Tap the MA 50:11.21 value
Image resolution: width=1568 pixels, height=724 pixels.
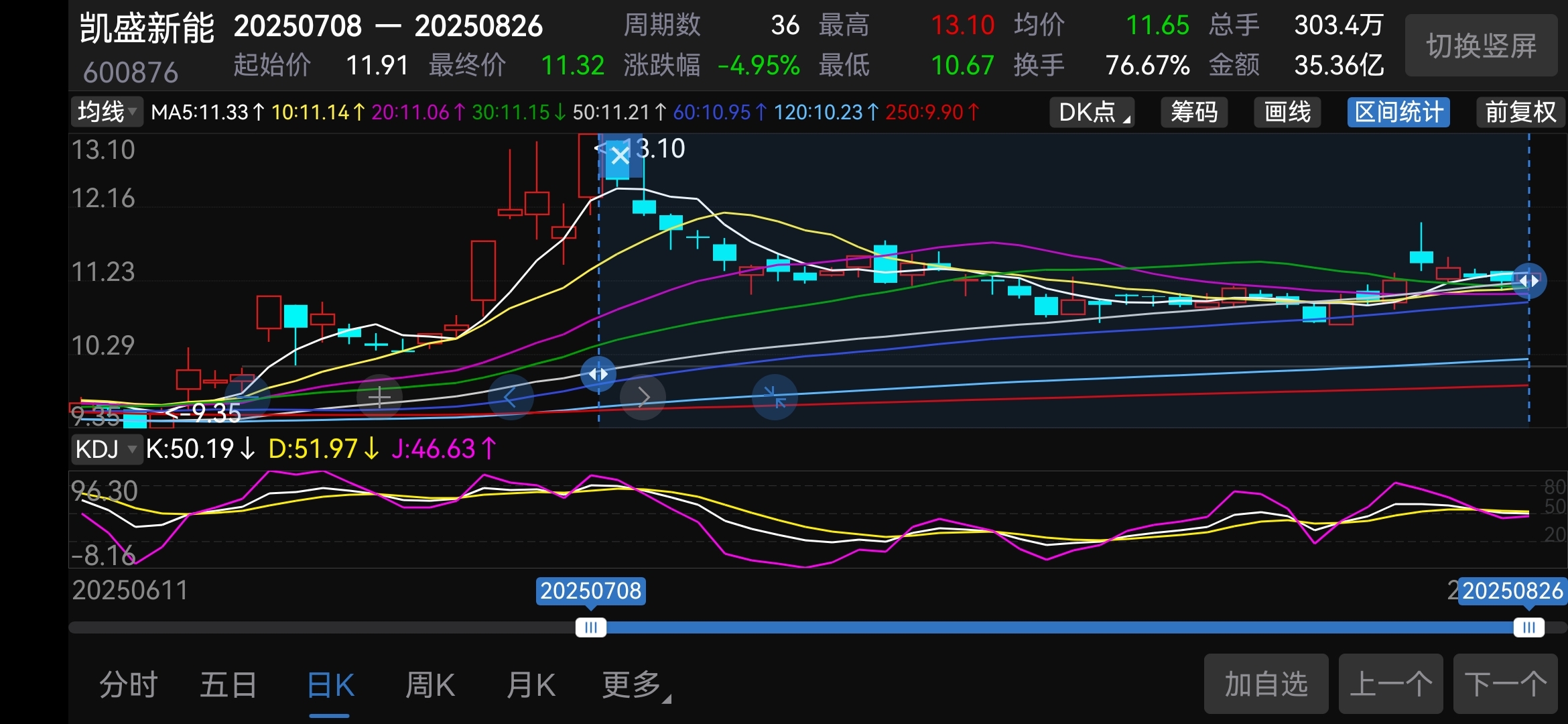coord(619,112)
